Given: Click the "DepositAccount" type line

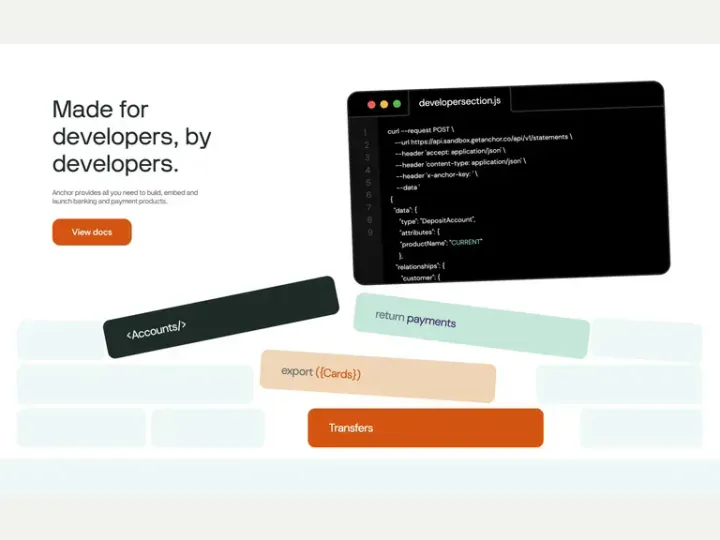Looking at the screenshot, I should coord(437,220).
